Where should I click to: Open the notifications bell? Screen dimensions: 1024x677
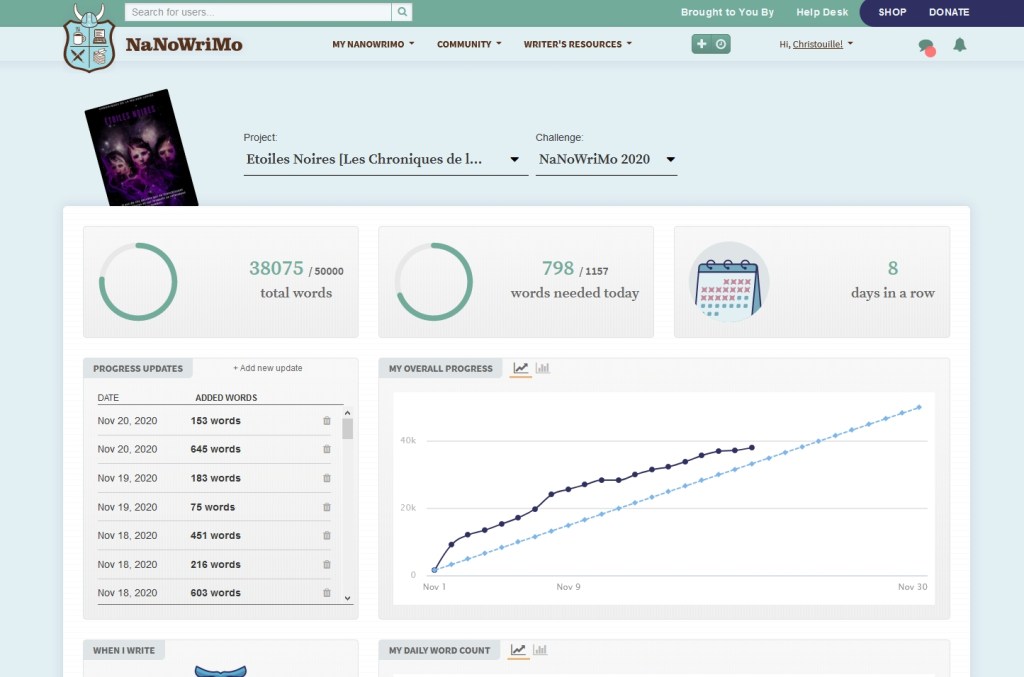(960, 45)
